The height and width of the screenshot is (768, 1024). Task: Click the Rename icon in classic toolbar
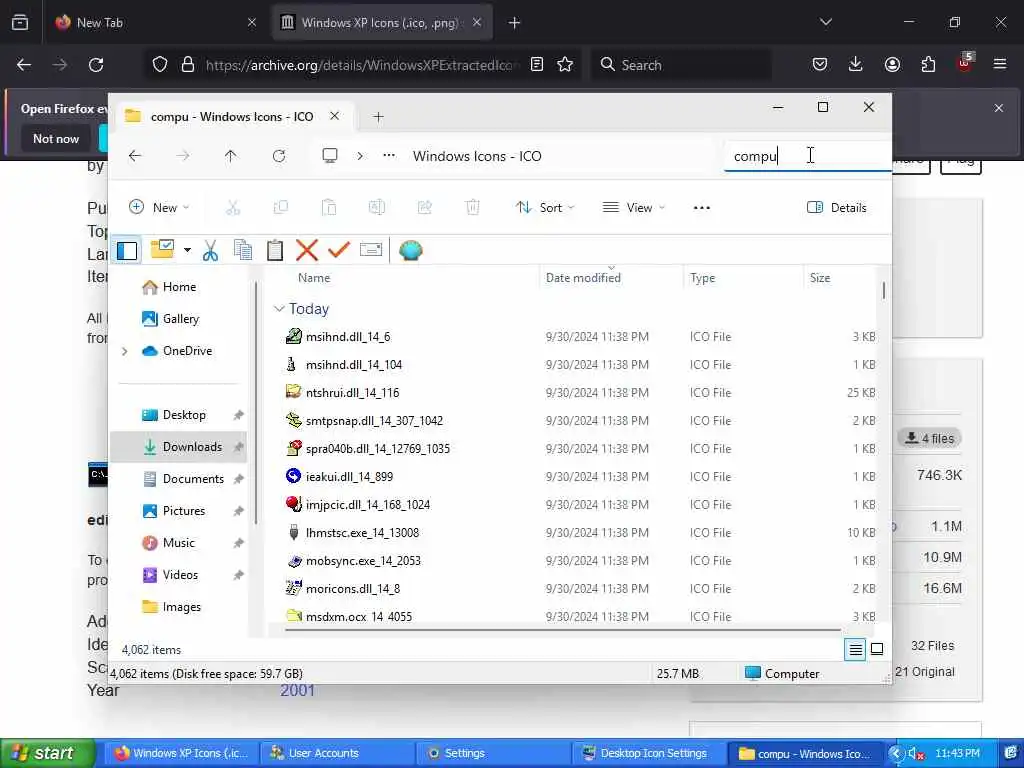click(371, 250)
